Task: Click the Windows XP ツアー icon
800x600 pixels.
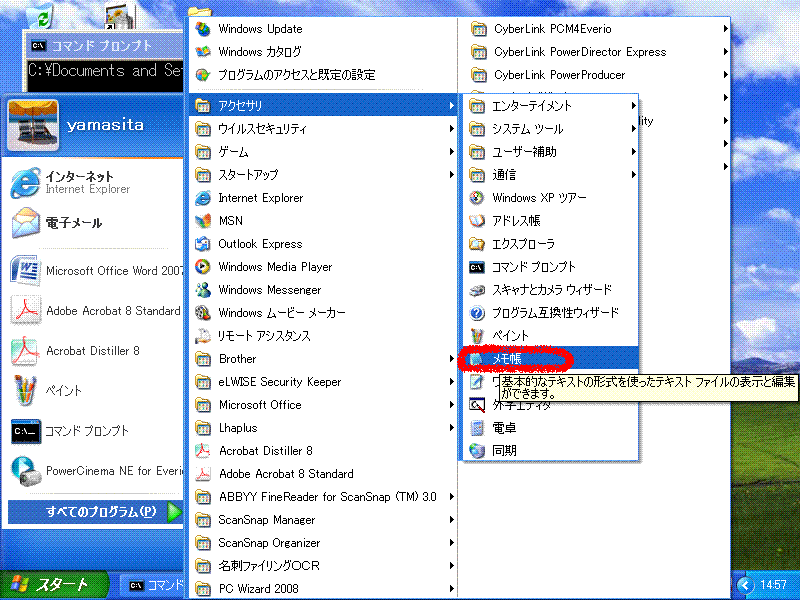Action: [477, 198]
